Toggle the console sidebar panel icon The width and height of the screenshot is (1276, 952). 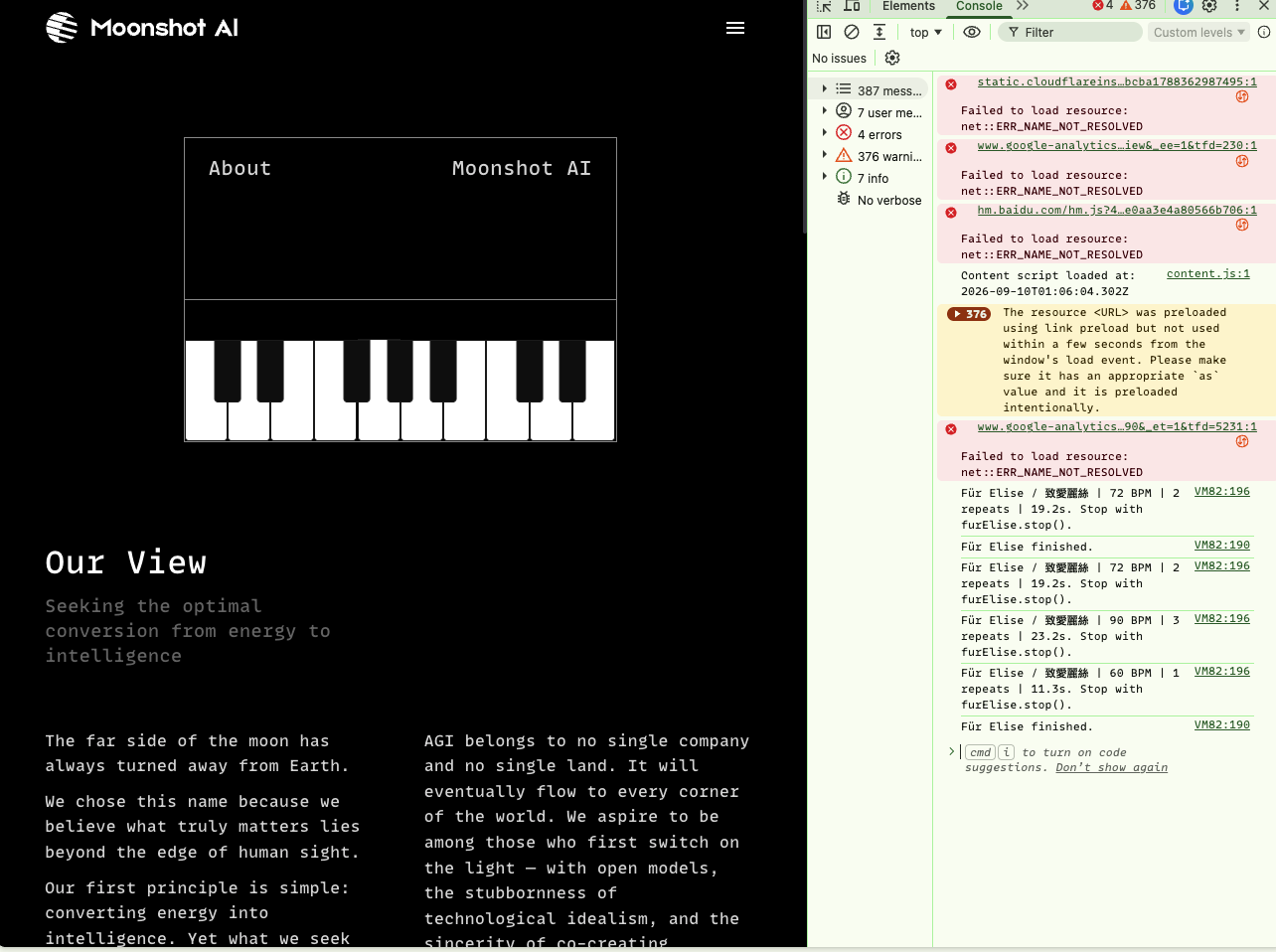tap(824, 32)
